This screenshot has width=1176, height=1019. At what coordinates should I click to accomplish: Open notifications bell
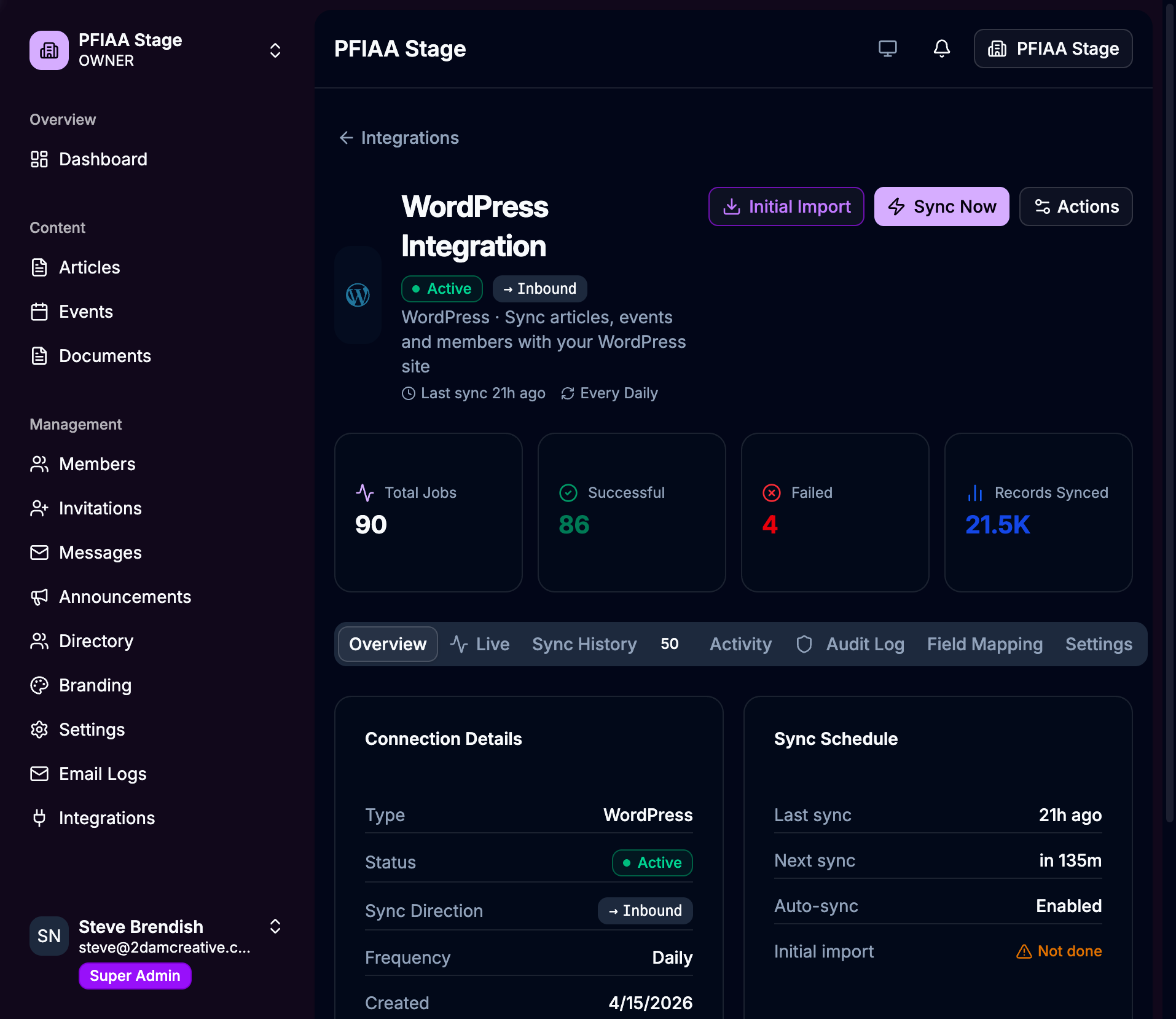click(942, 49)
